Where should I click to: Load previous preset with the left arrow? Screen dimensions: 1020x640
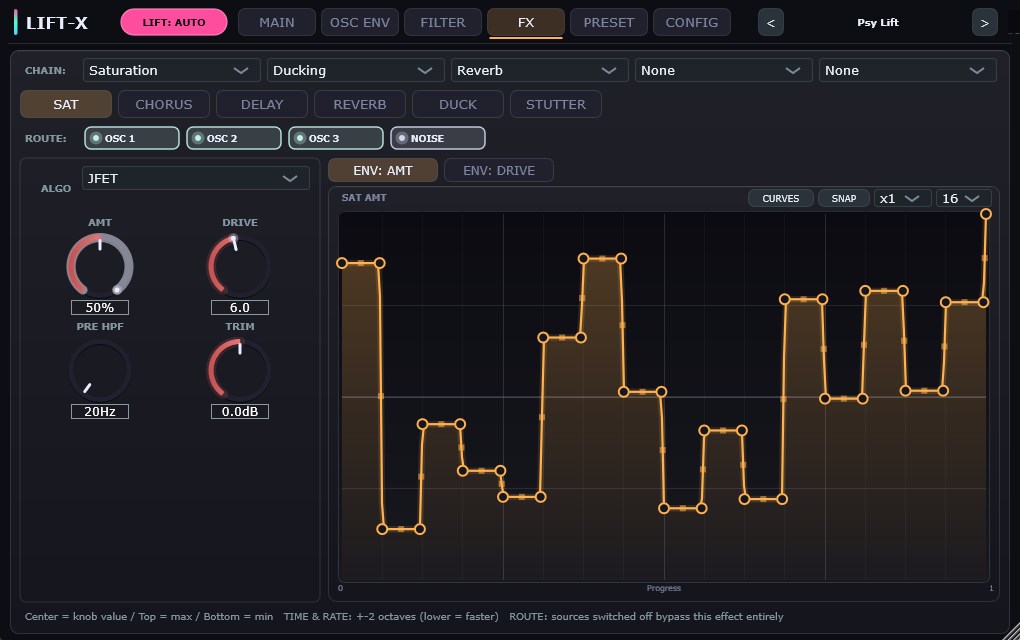click(x=771, y=23)
